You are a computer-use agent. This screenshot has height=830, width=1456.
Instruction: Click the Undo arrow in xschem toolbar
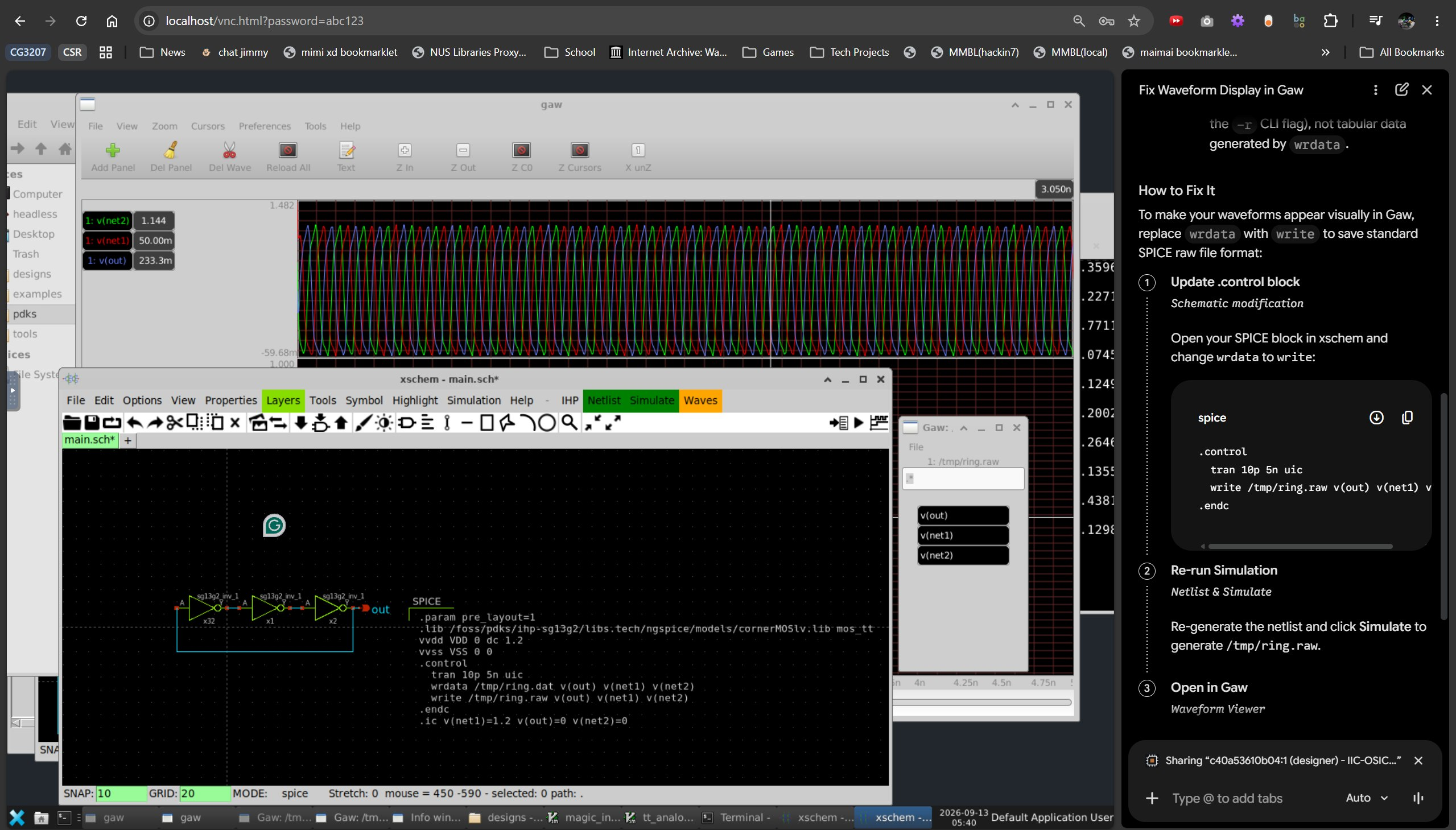coord(134,423)
